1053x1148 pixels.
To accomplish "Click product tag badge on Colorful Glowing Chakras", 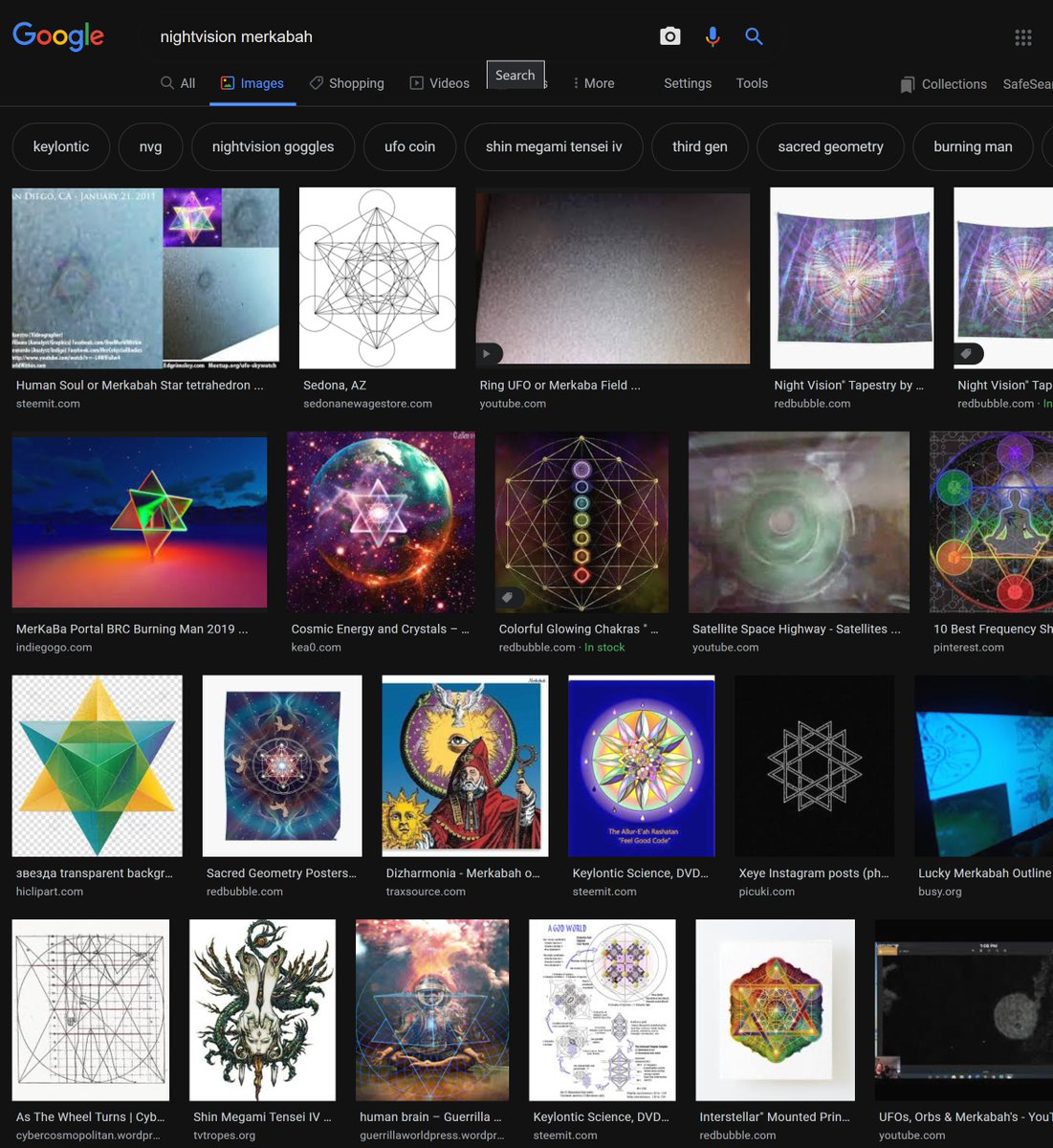I will 508,598.
